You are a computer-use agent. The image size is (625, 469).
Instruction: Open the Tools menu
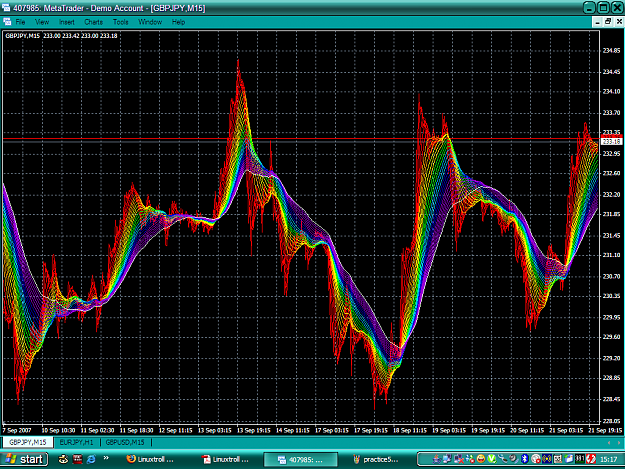[x=120, y=22]
